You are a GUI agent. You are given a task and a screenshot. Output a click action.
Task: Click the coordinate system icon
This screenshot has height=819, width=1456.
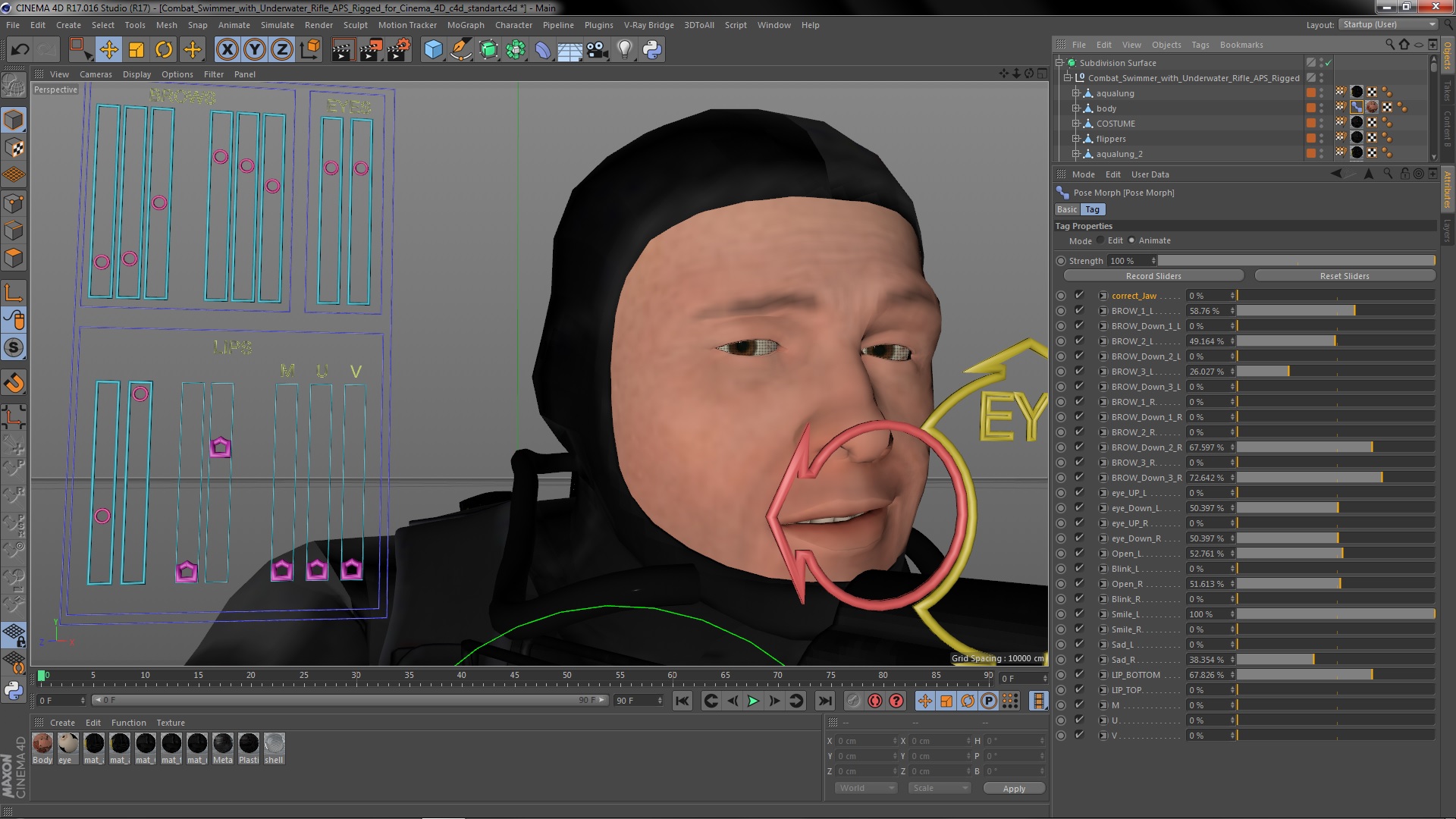tap(309, 50)
